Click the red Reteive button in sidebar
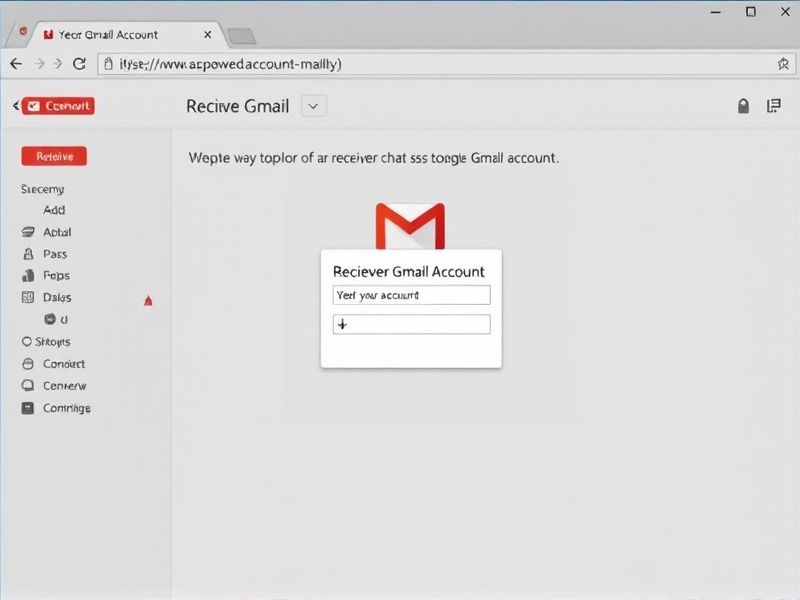Image resolution: width=800 pixels, height=600 pixels. [x=54, y=156]
